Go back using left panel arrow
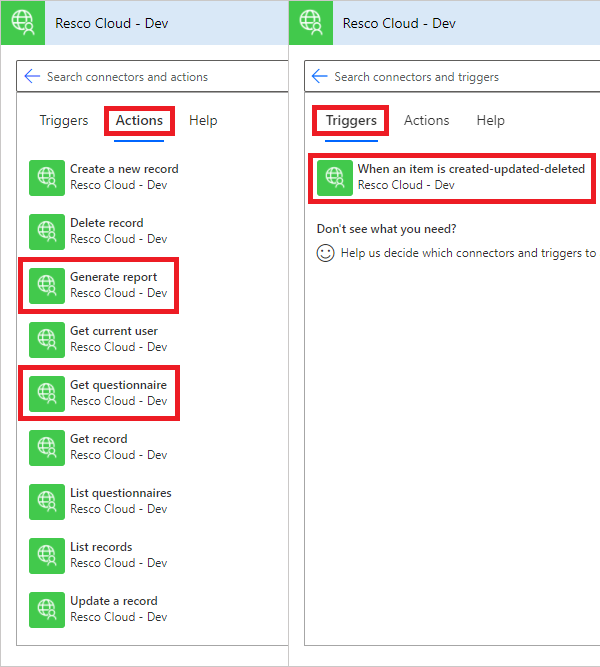Viewport: 600px width, 667px height. (32, 77)
